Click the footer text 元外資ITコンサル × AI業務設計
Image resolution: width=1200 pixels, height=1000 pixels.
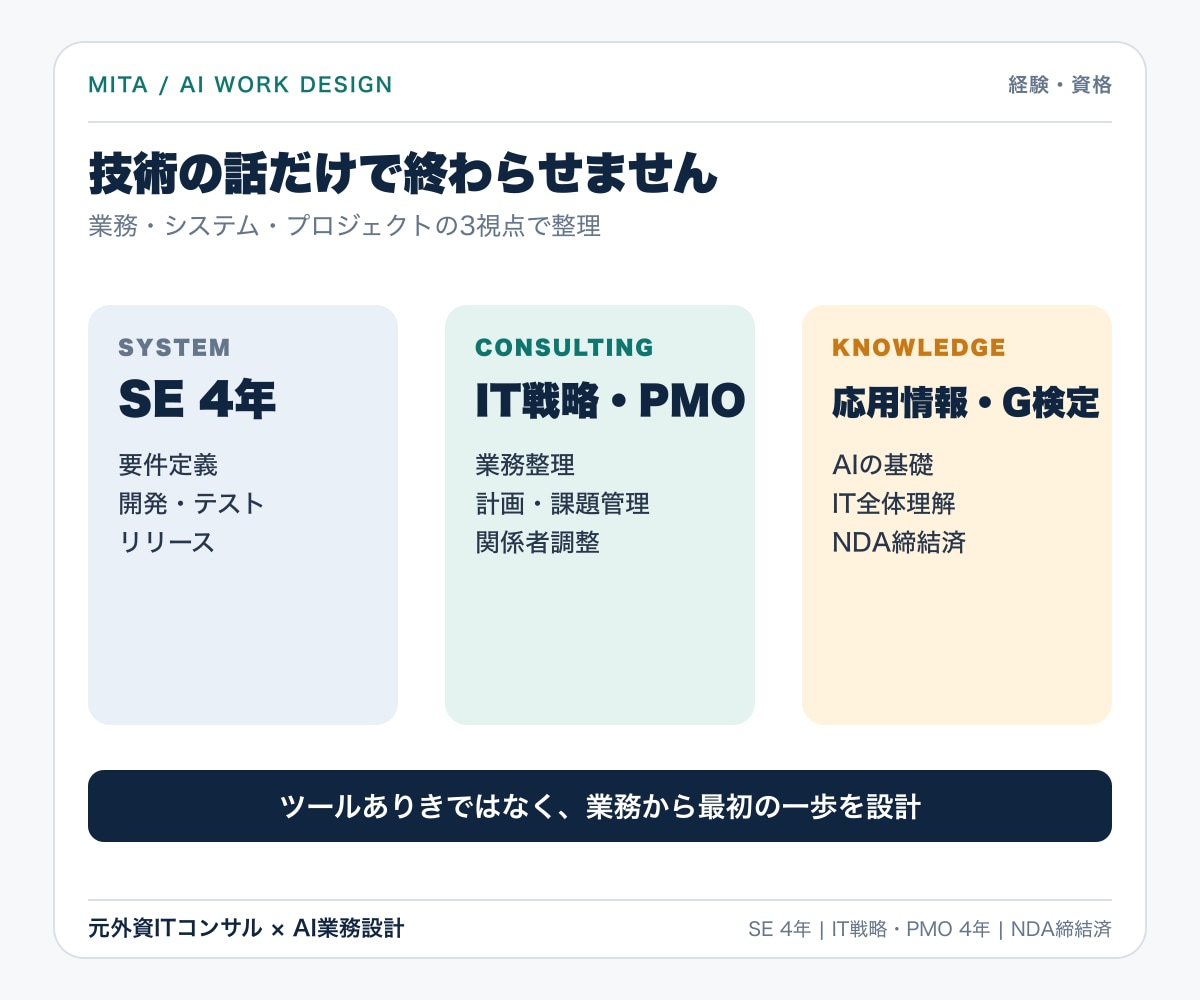click(x=246, y=928)
